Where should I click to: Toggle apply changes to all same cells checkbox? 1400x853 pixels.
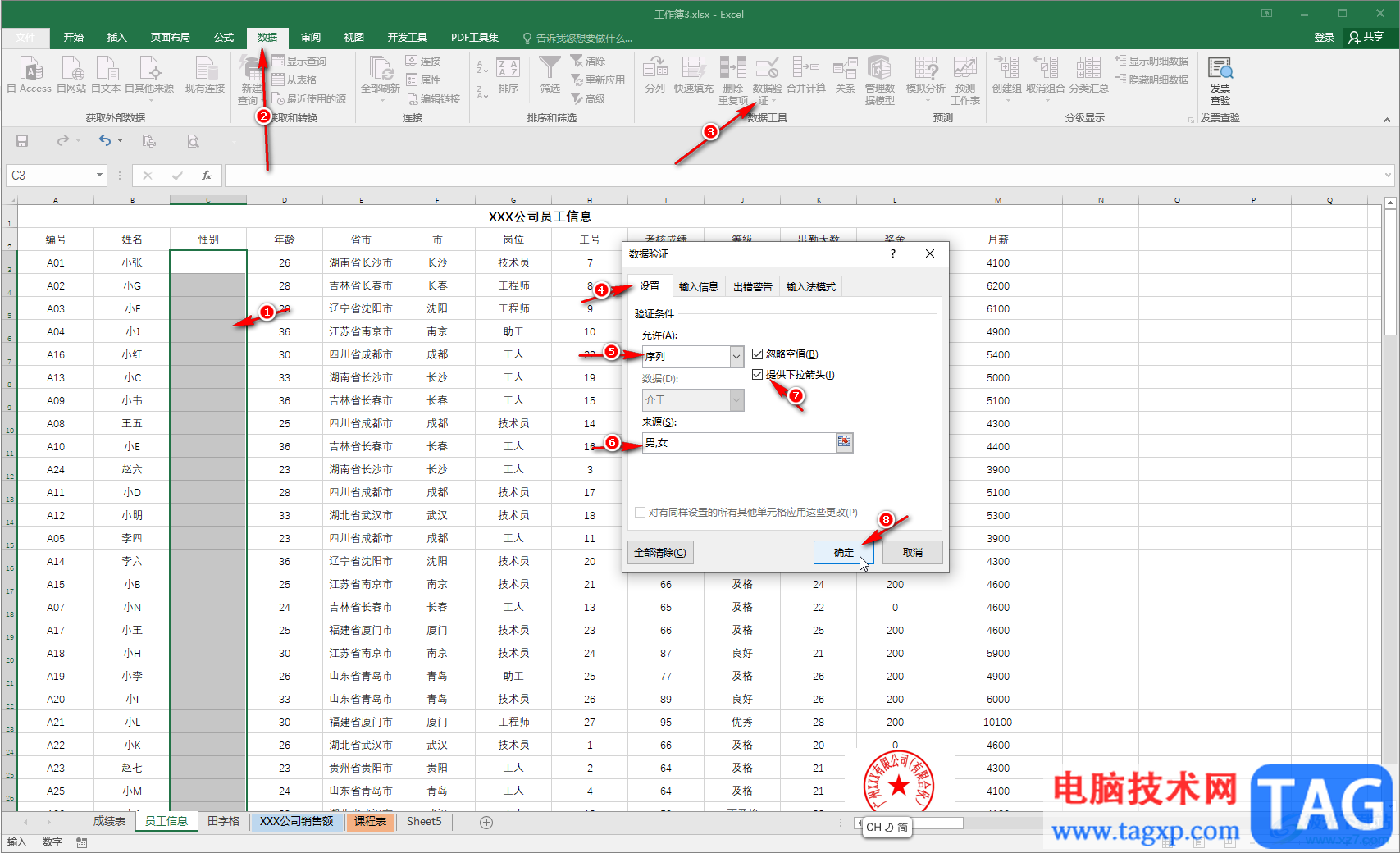point(640,512)
